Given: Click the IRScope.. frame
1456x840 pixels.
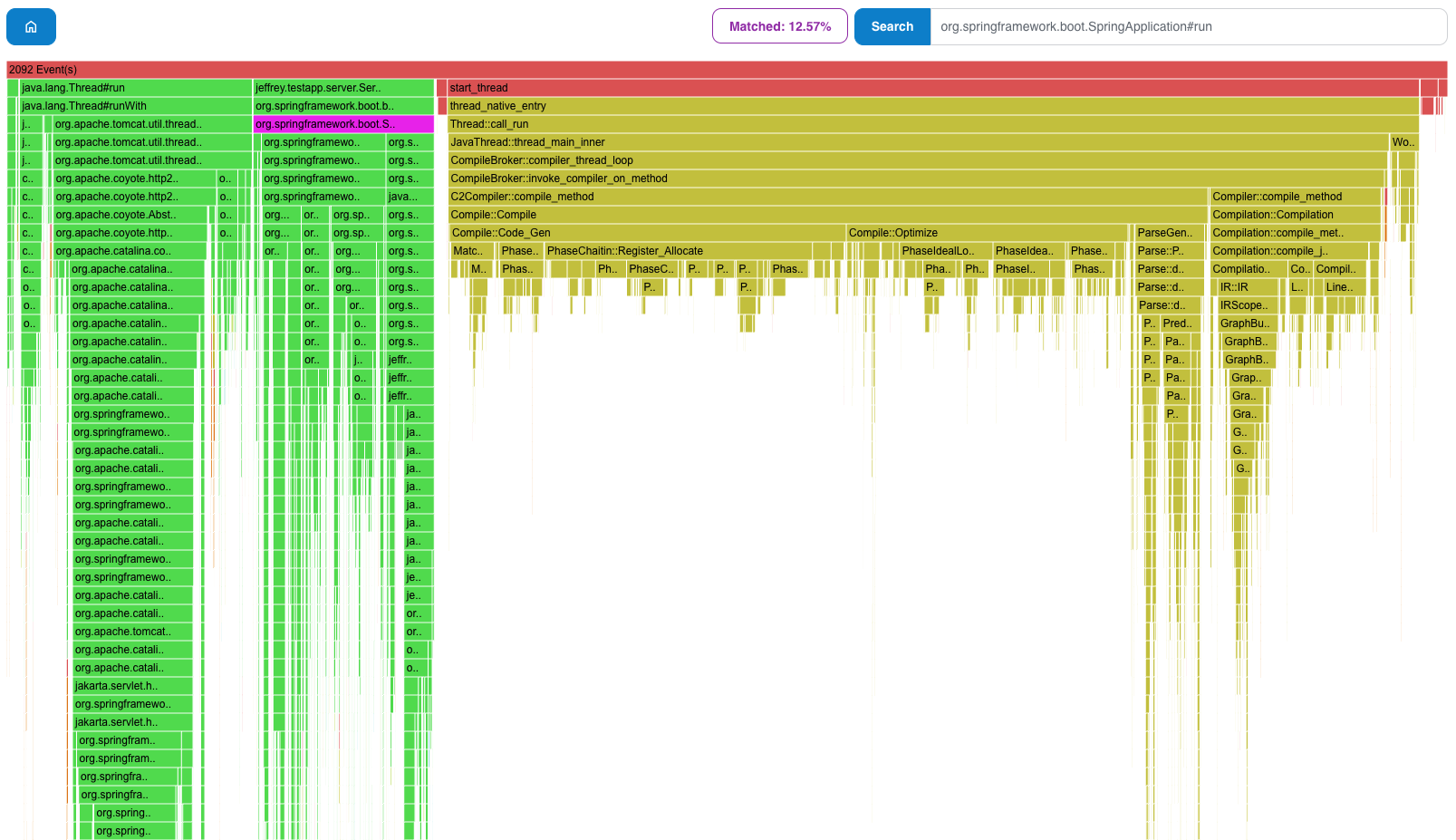Looking at the screenshot, I should click(x=1248, y=305).
